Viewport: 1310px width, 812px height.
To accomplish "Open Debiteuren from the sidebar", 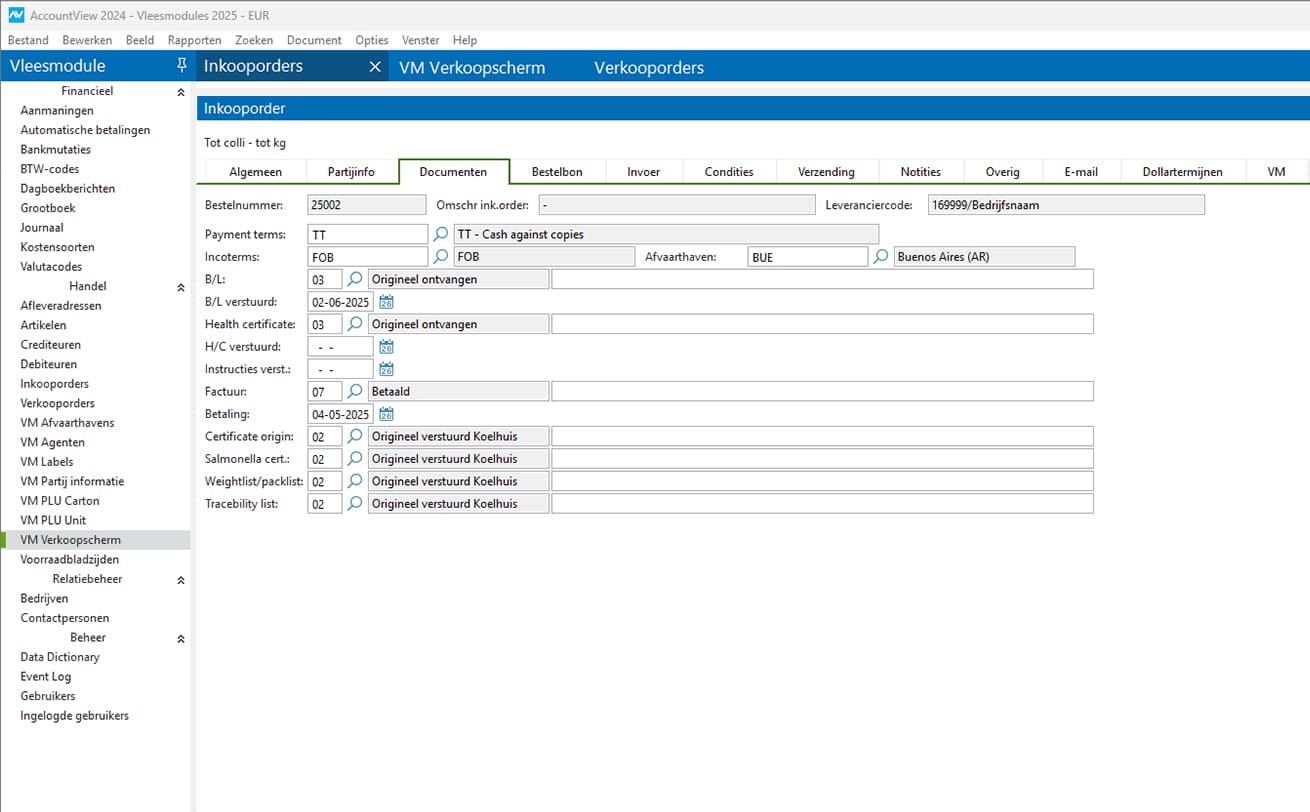I will click(x=48, y=364).
